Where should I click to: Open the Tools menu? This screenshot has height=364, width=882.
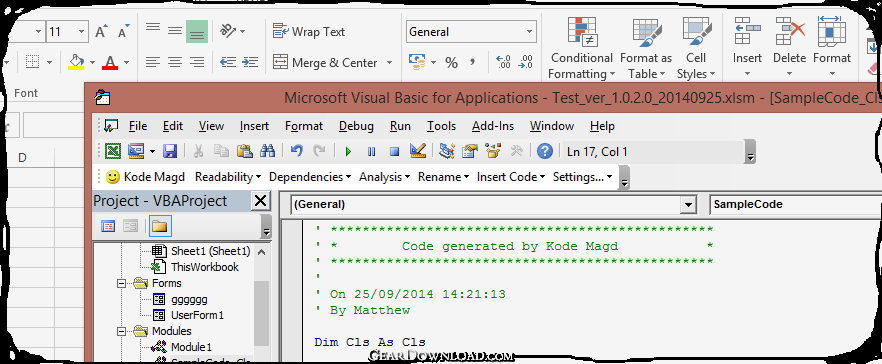pyautogui.click(x=441, y=126)
